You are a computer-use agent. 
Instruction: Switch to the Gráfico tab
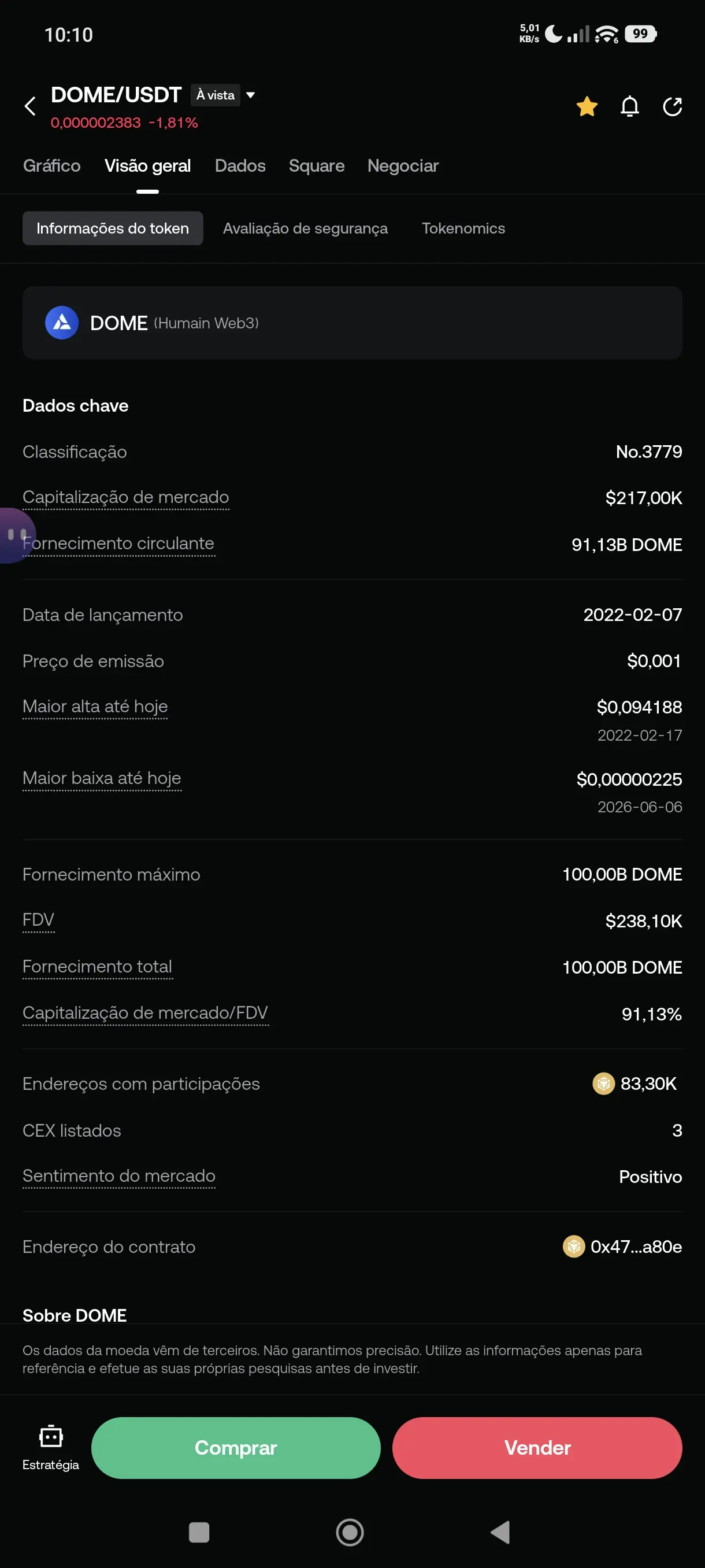click(51, 165)
